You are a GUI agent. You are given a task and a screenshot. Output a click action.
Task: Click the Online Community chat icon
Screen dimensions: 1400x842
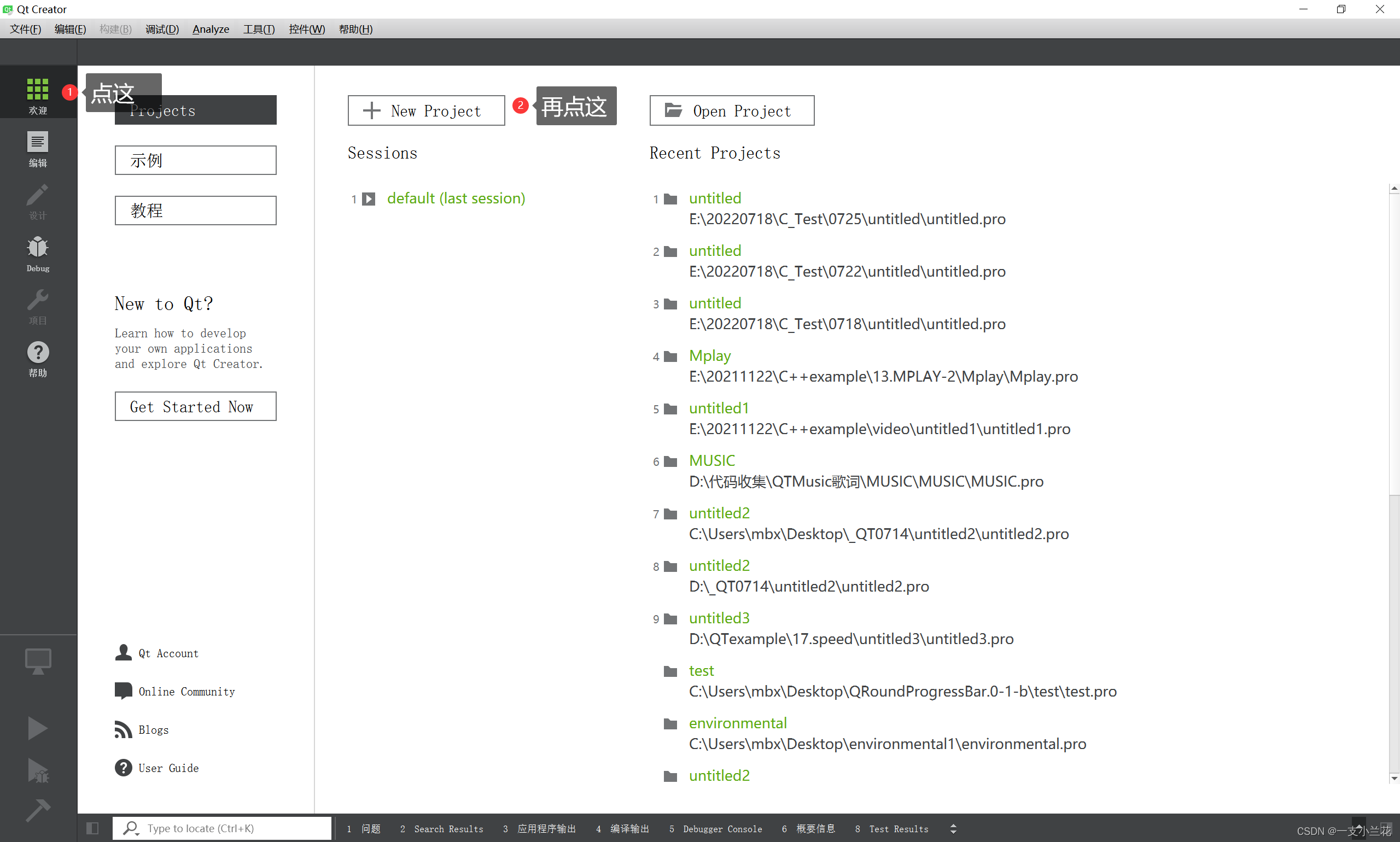[x=123, y=691]
